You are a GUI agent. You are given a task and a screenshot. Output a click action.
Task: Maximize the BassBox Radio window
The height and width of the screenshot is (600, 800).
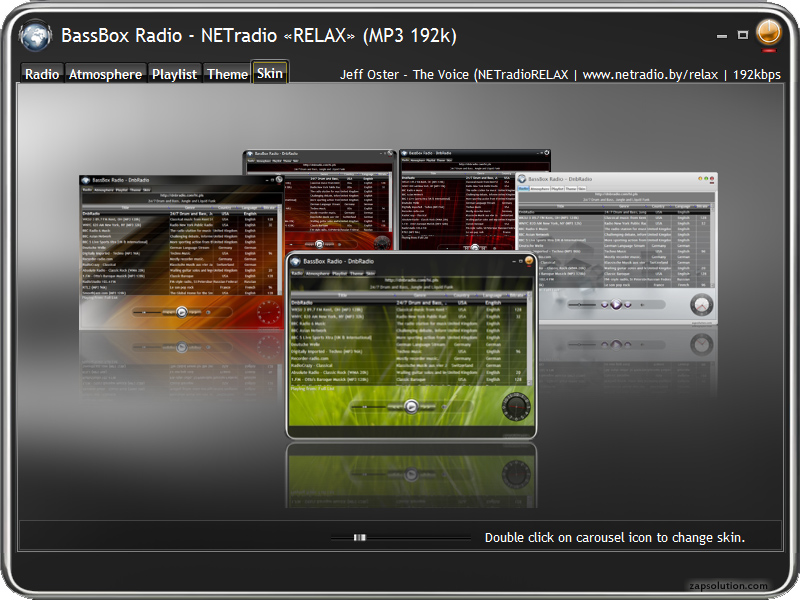[743, 35]
